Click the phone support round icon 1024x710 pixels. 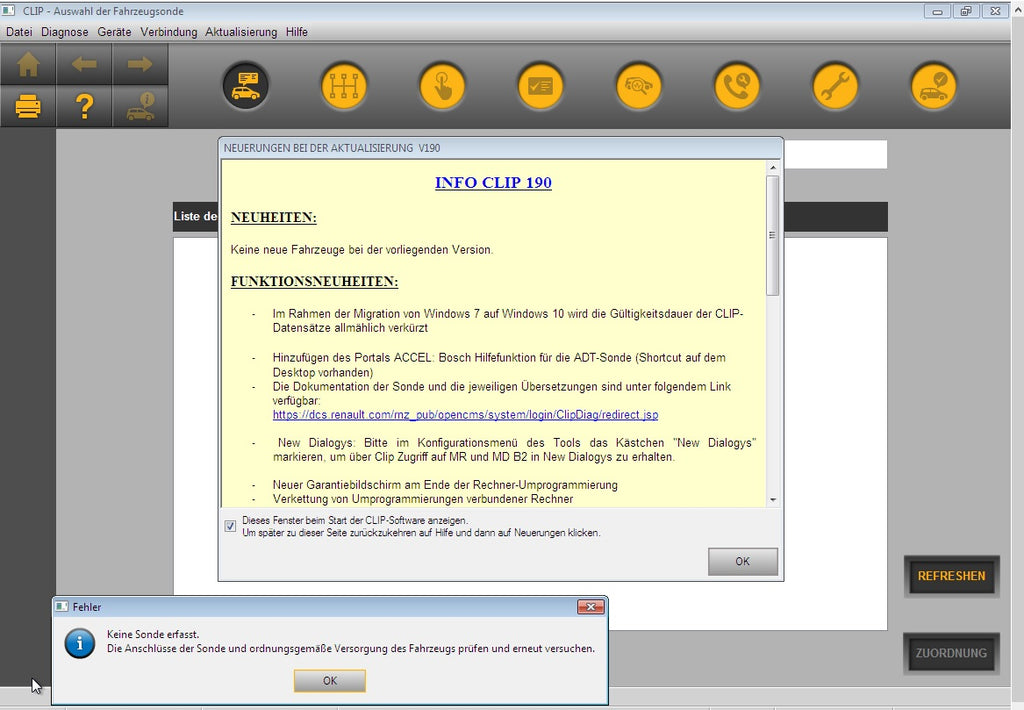(x=737, y=87)
